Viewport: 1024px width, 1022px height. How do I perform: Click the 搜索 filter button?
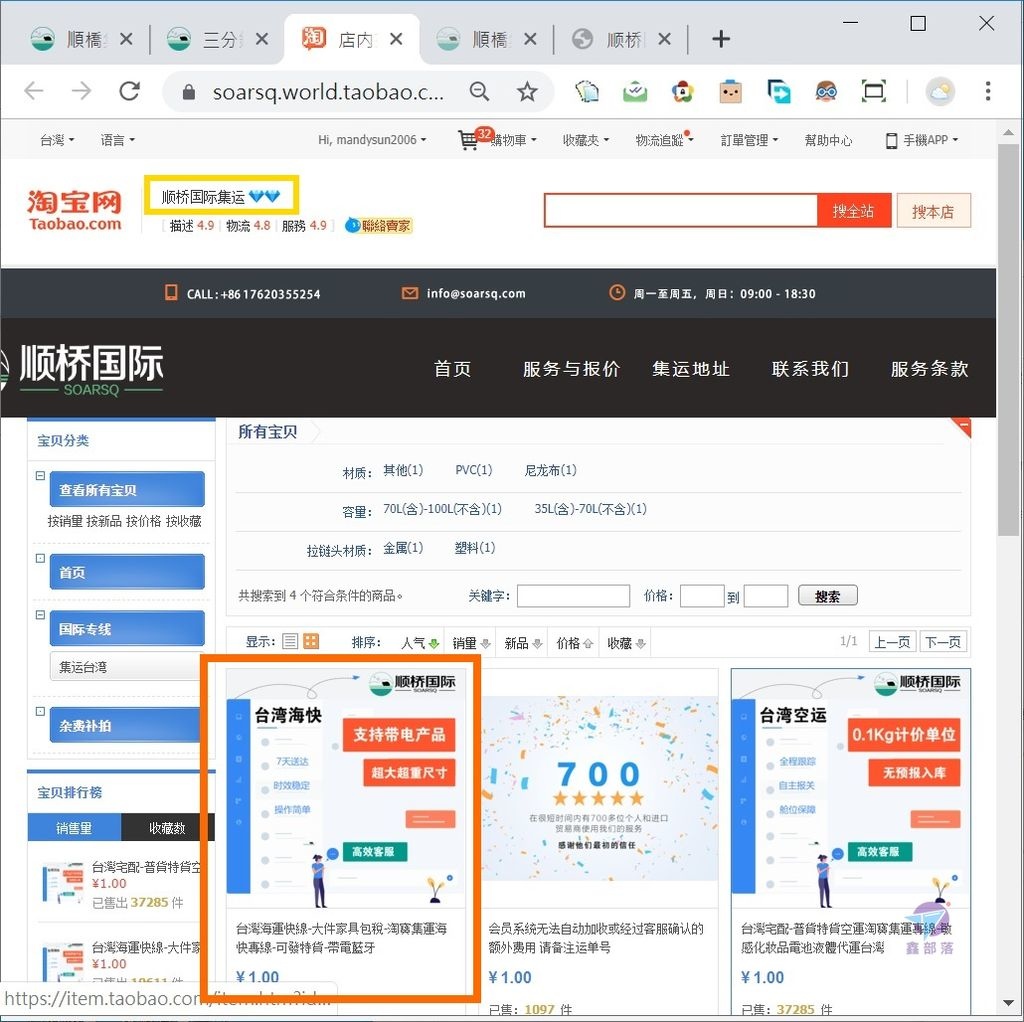pos(827,596)
